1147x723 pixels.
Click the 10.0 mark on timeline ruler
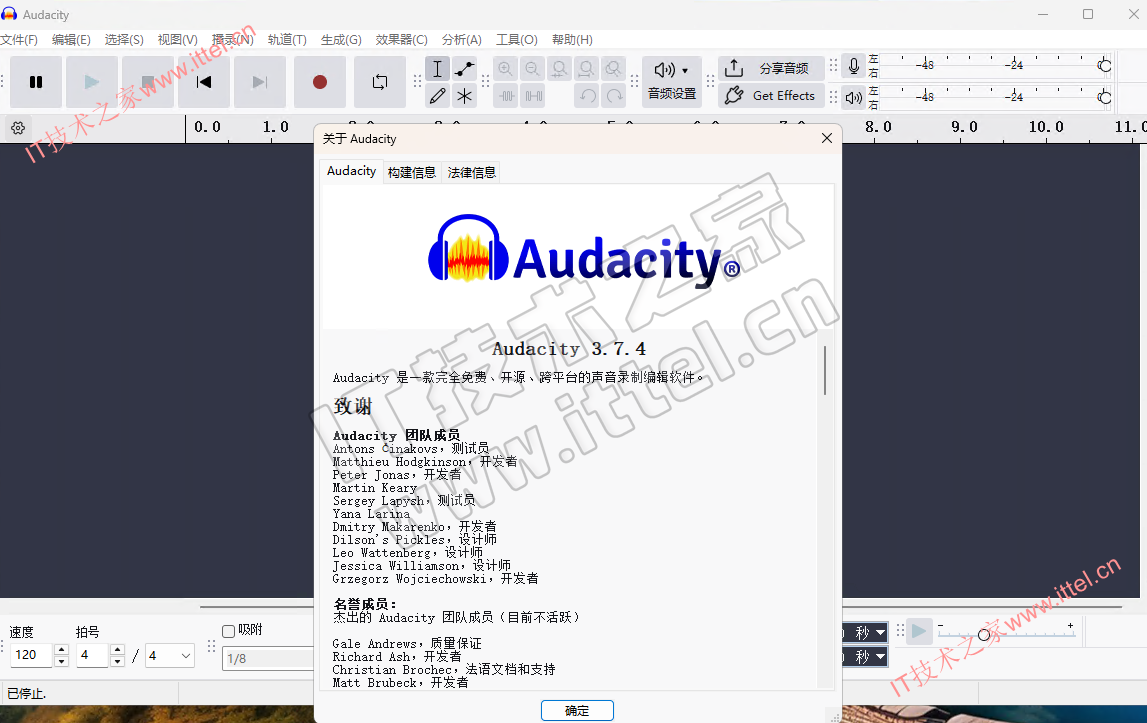1046,127
